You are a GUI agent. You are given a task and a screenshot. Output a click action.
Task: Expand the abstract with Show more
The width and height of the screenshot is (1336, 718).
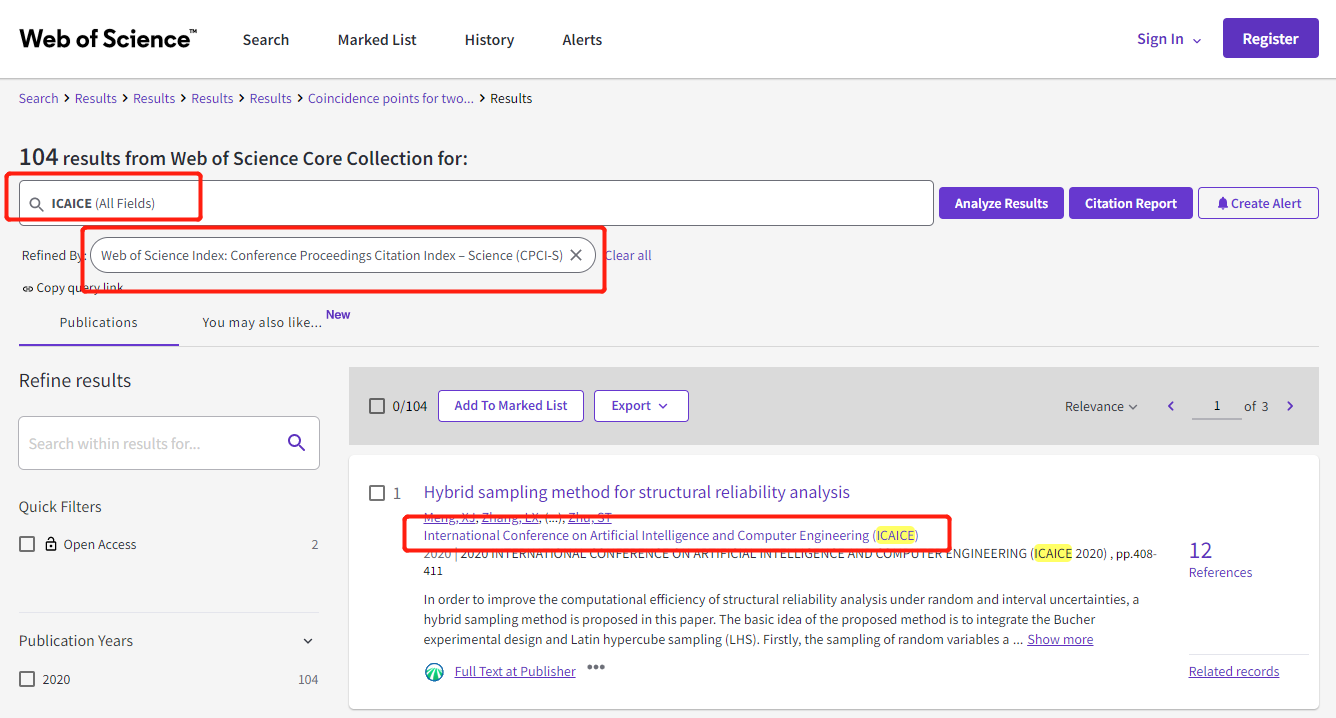[1060, 639]
